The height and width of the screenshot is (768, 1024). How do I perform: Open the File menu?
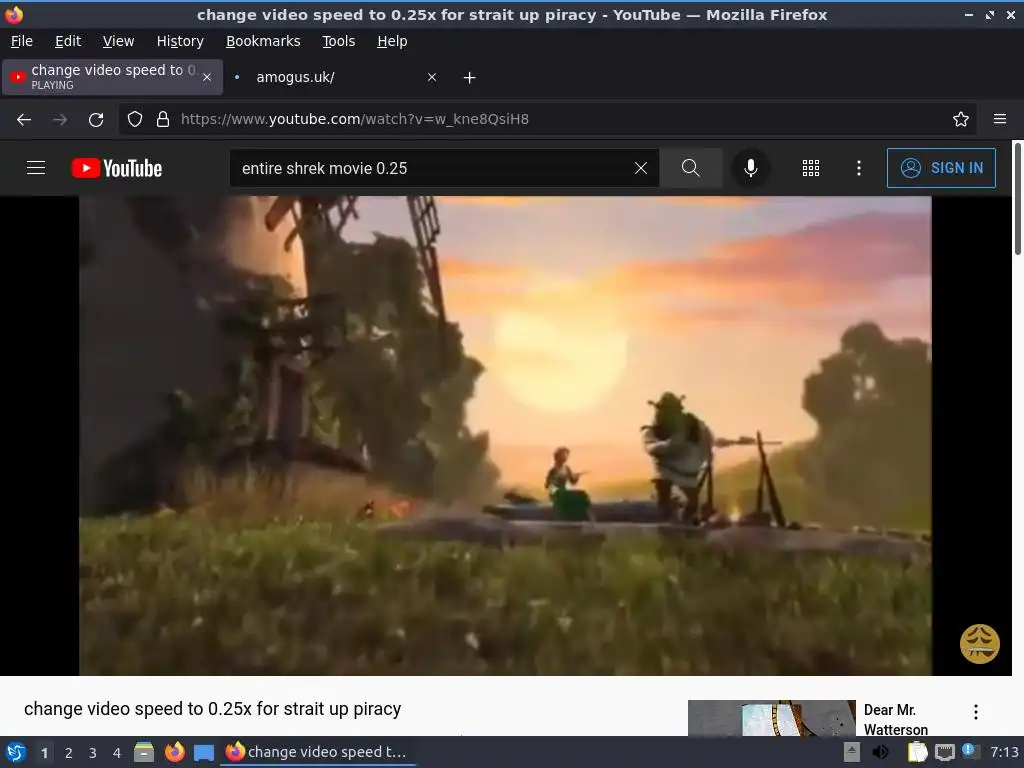(x=22, y=41)
